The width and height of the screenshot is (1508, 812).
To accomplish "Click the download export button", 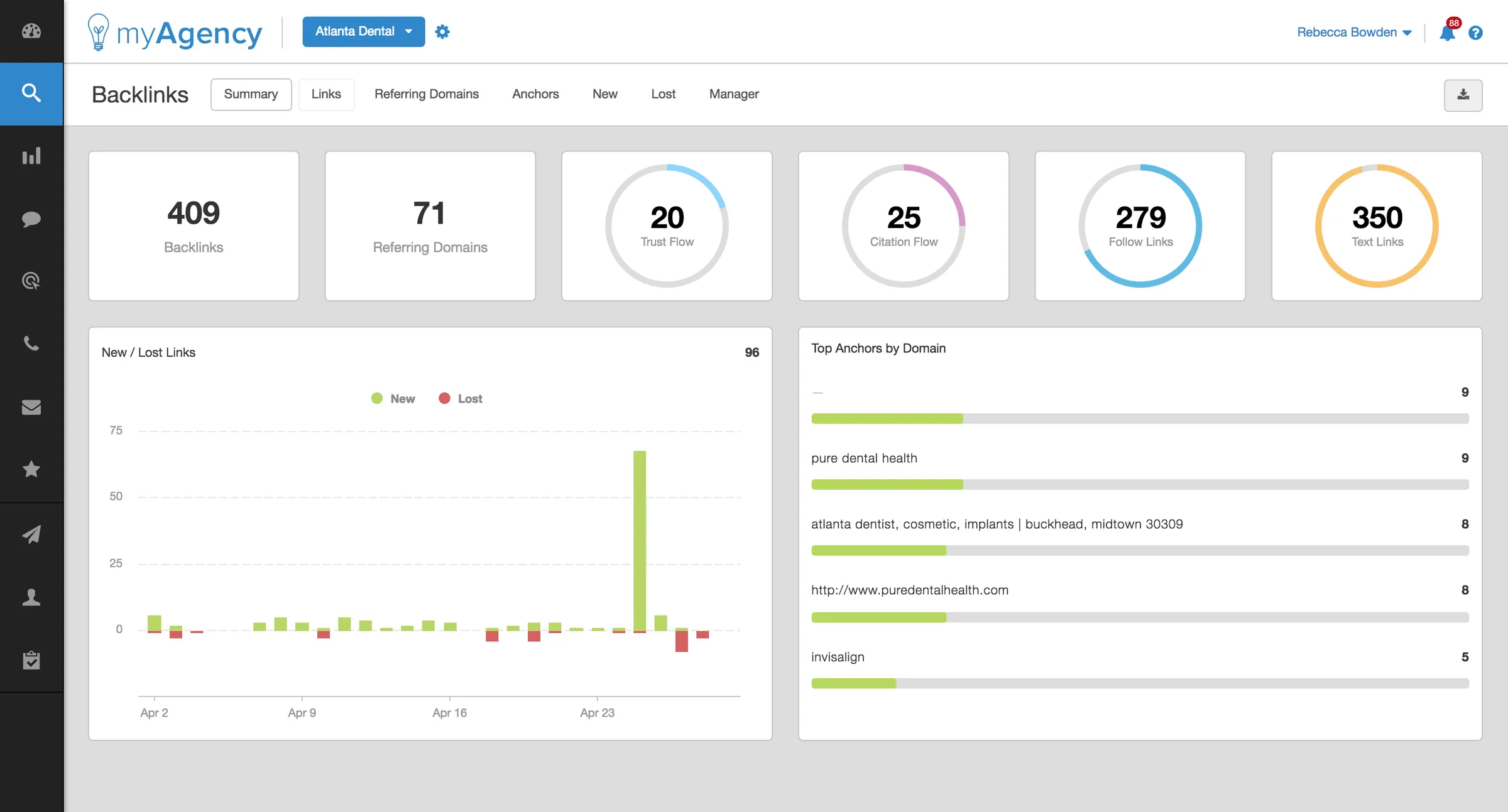I will 1463,95.
